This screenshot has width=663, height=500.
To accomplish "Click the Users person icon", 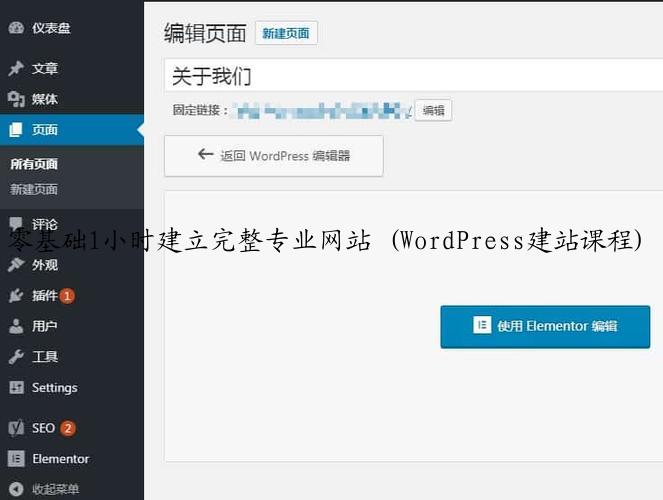I will 16,326.
